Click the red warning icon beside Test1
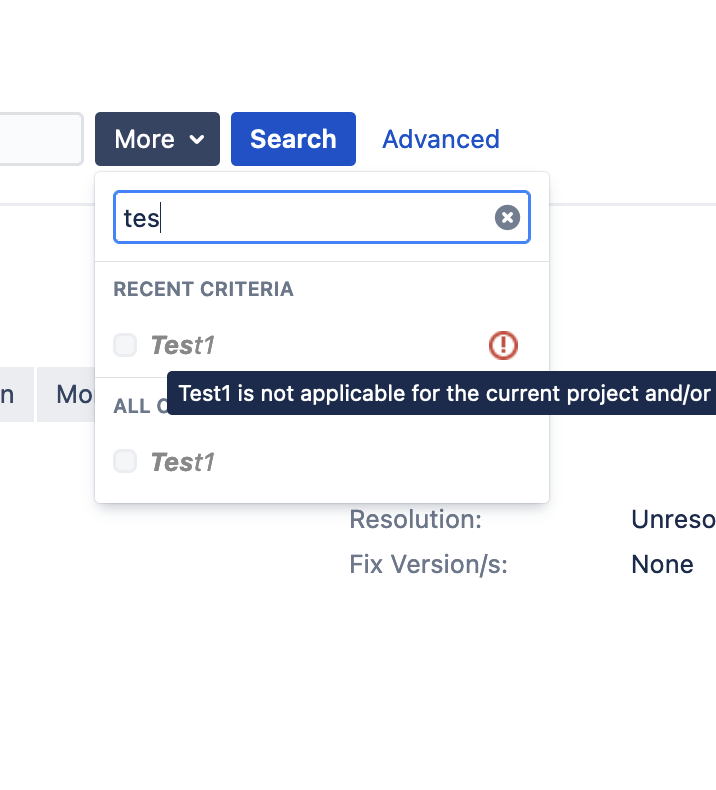Screen dimensions: 716x790 (x=503, y=346)
